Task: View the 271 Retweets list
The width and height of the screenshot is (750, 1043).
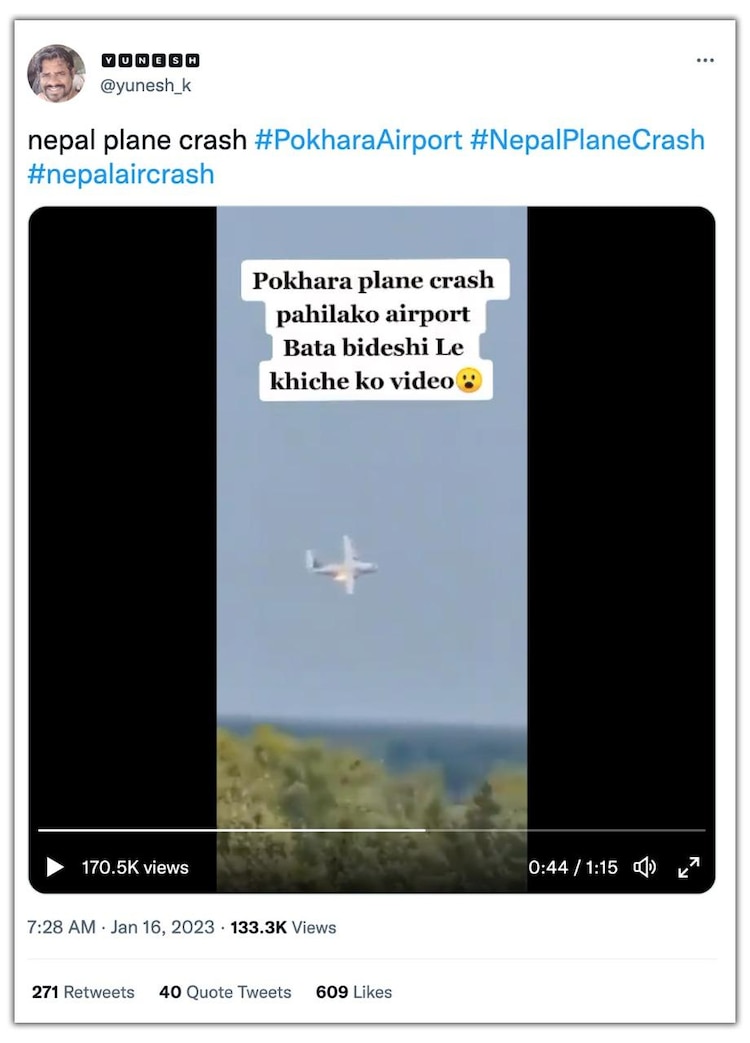Action: pyautogui.click(x=83, y=992)
